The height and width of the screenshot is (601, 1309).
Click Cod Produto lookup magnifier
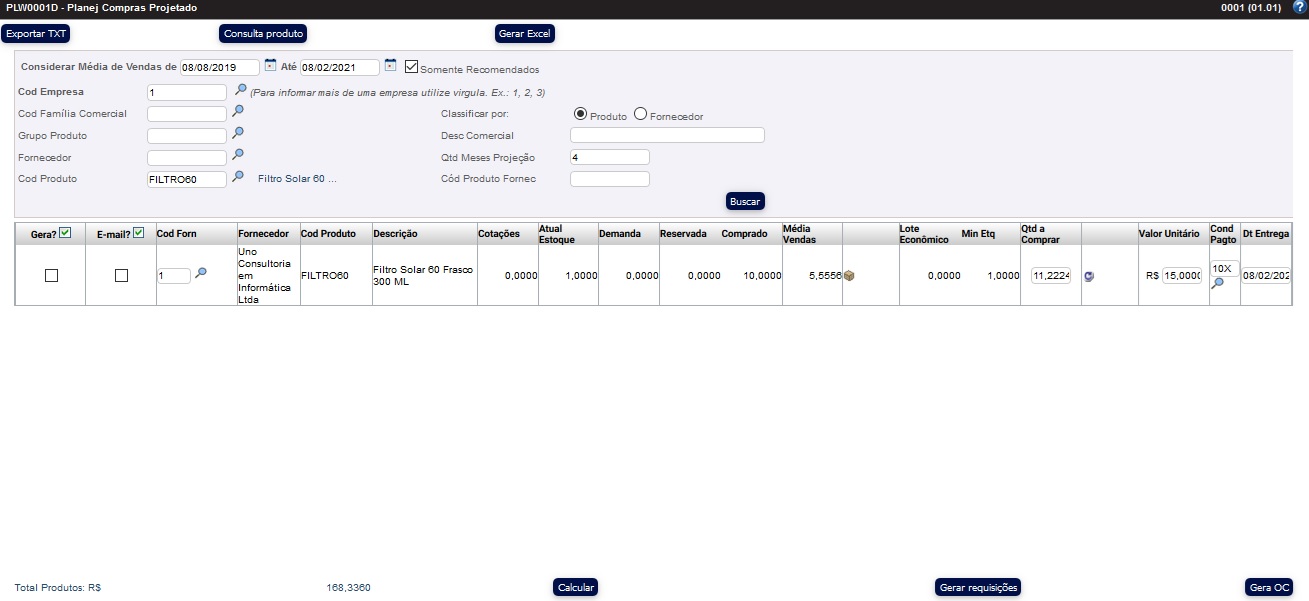coord(238,177)
